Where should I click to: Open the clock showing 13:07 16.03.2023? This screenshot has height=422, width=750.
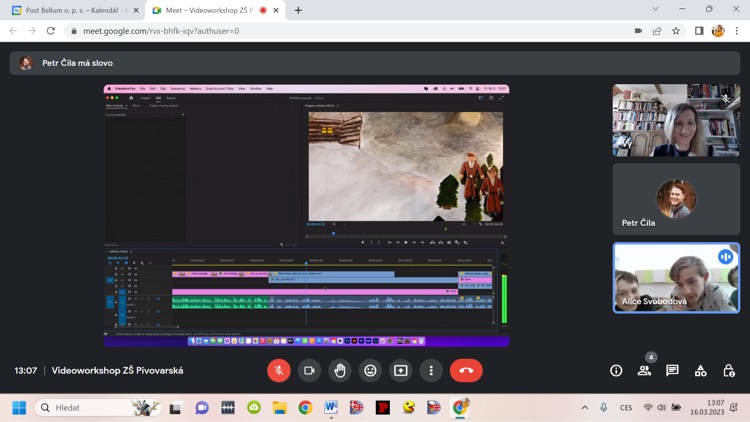click(x=707, y=408)
